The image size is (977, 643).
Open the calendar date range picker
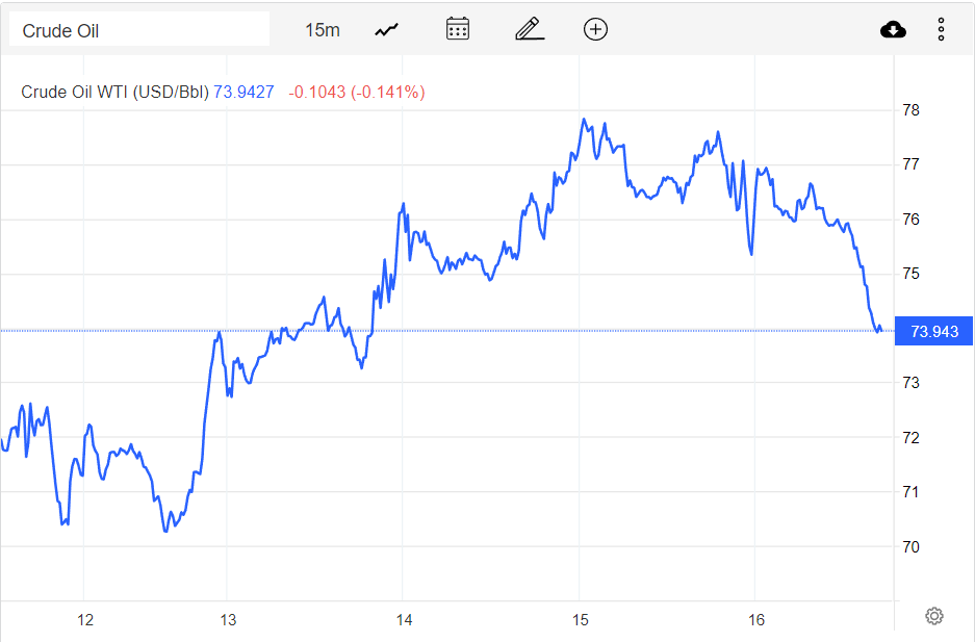458,29
